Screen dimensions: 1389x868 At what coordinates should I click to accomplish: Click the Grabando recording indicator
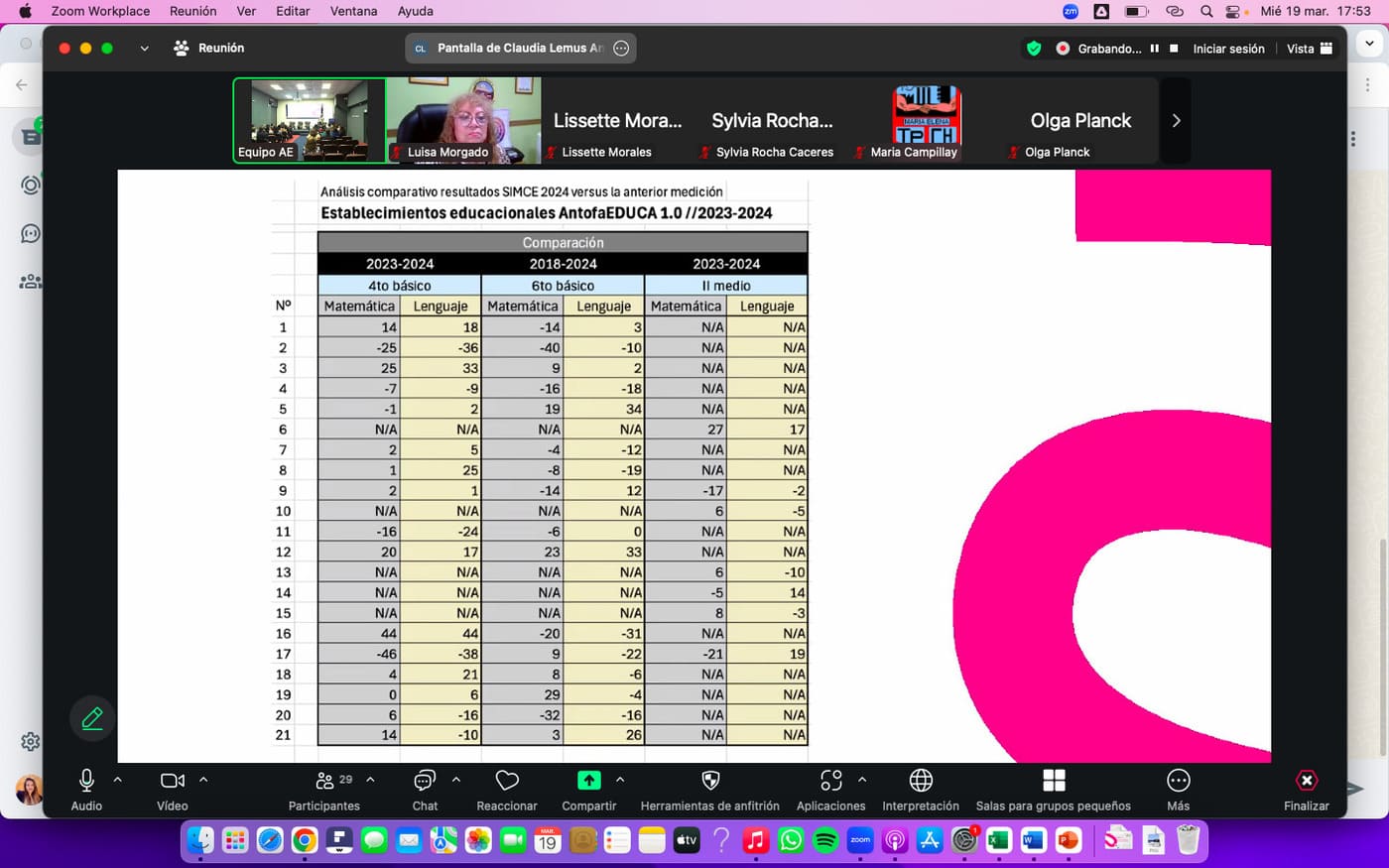[1099, 48]
